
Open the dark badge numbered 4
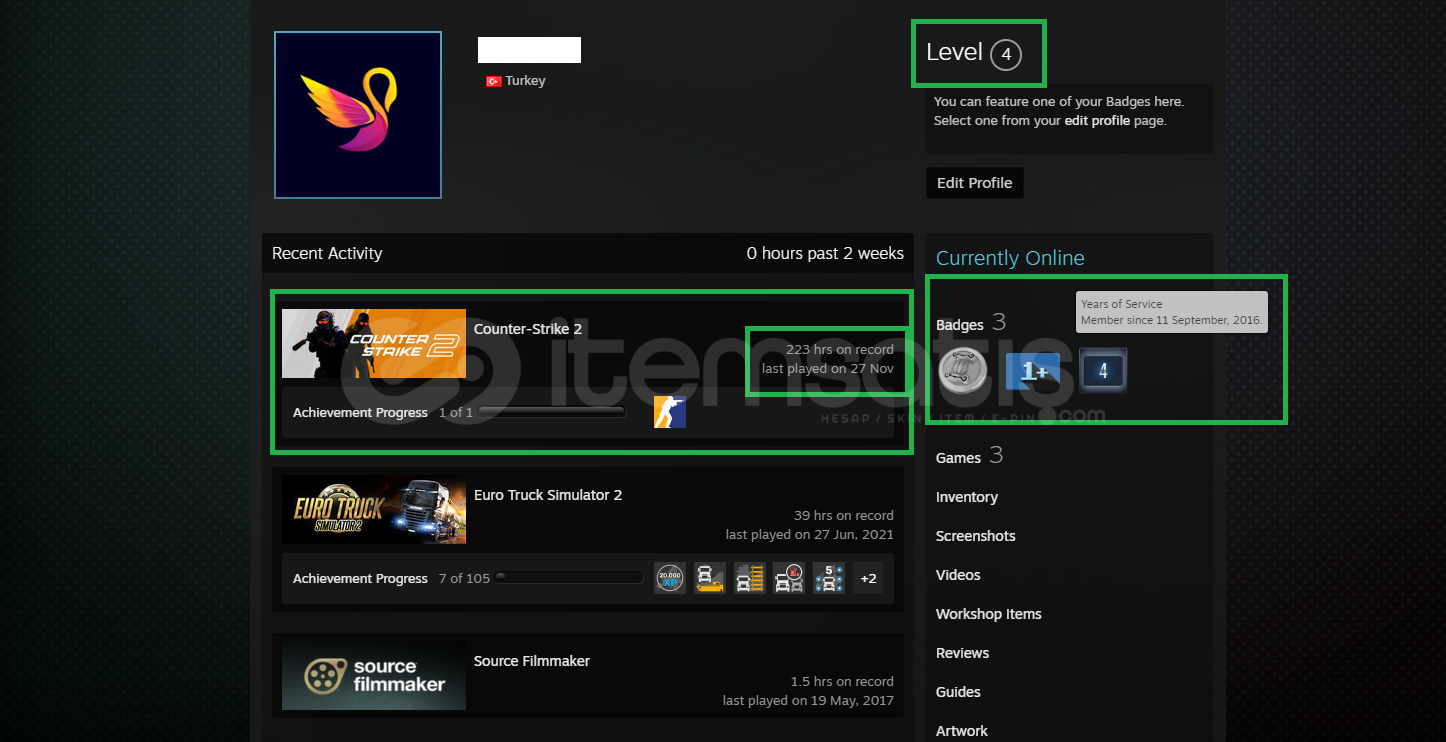pyautogui.click(x=1103, y=370)
